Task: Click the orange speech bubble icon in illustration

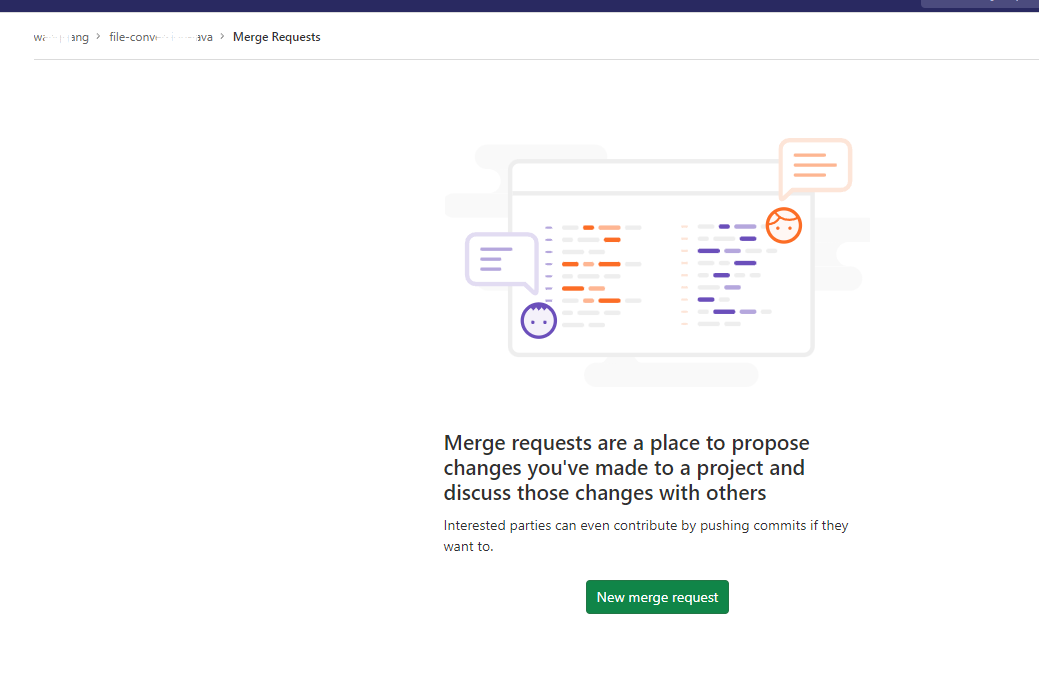Action: pos(814,166)
